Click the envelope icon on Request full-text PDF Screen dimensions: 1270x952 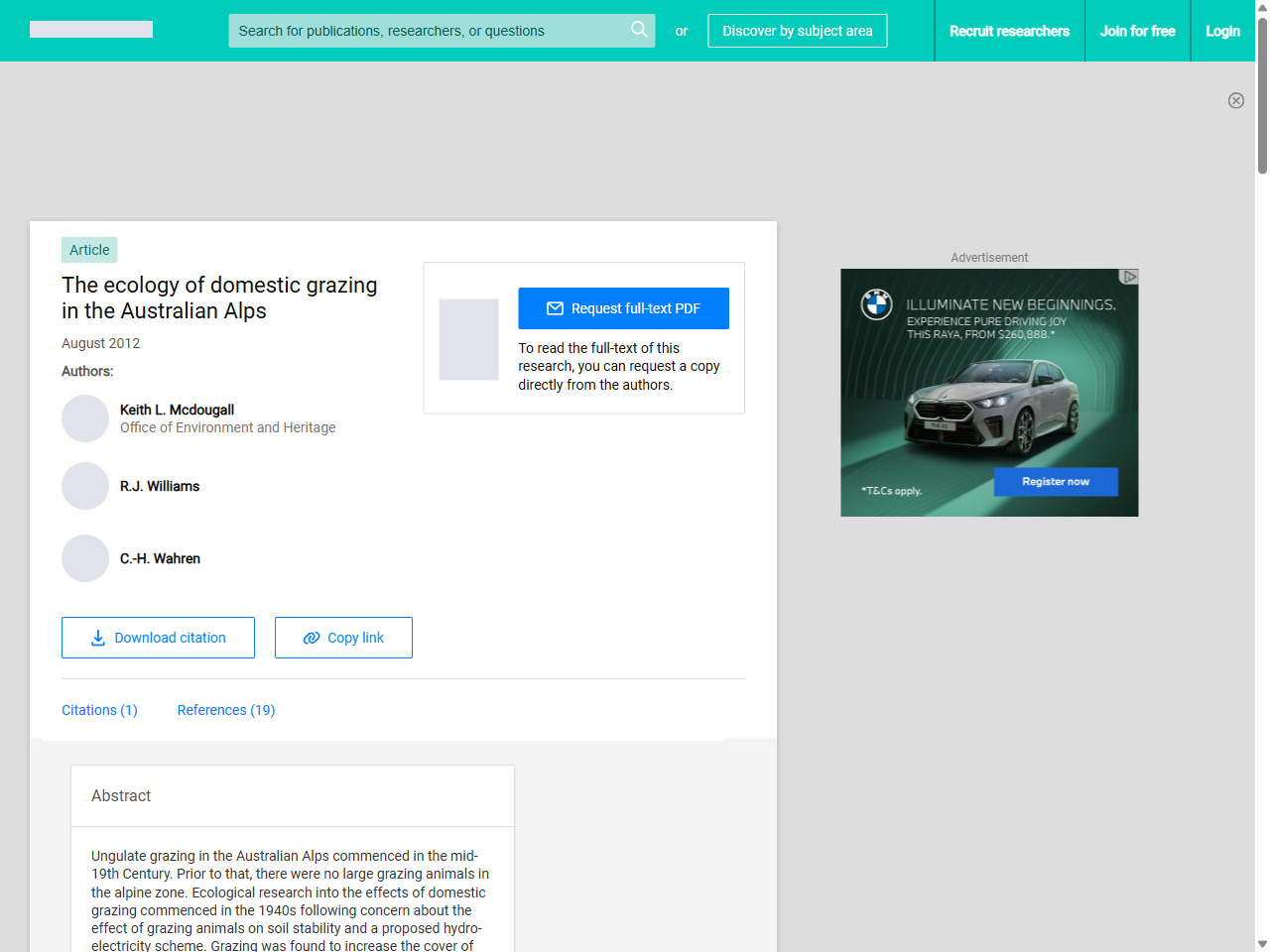click(555, 308)
